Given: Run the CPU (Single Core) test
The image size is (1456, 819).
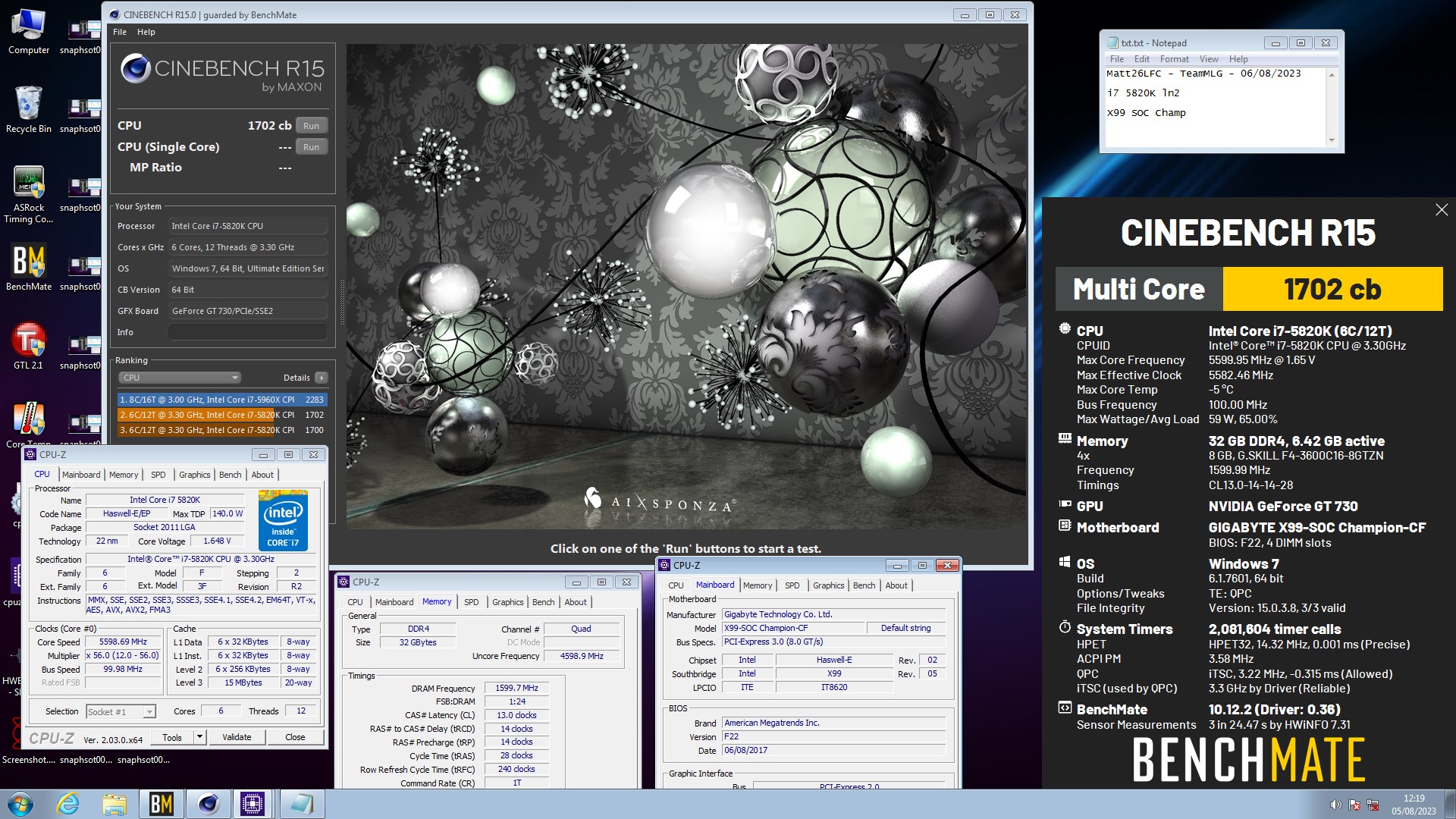Looking at the screenshot, I should [311, 147].
